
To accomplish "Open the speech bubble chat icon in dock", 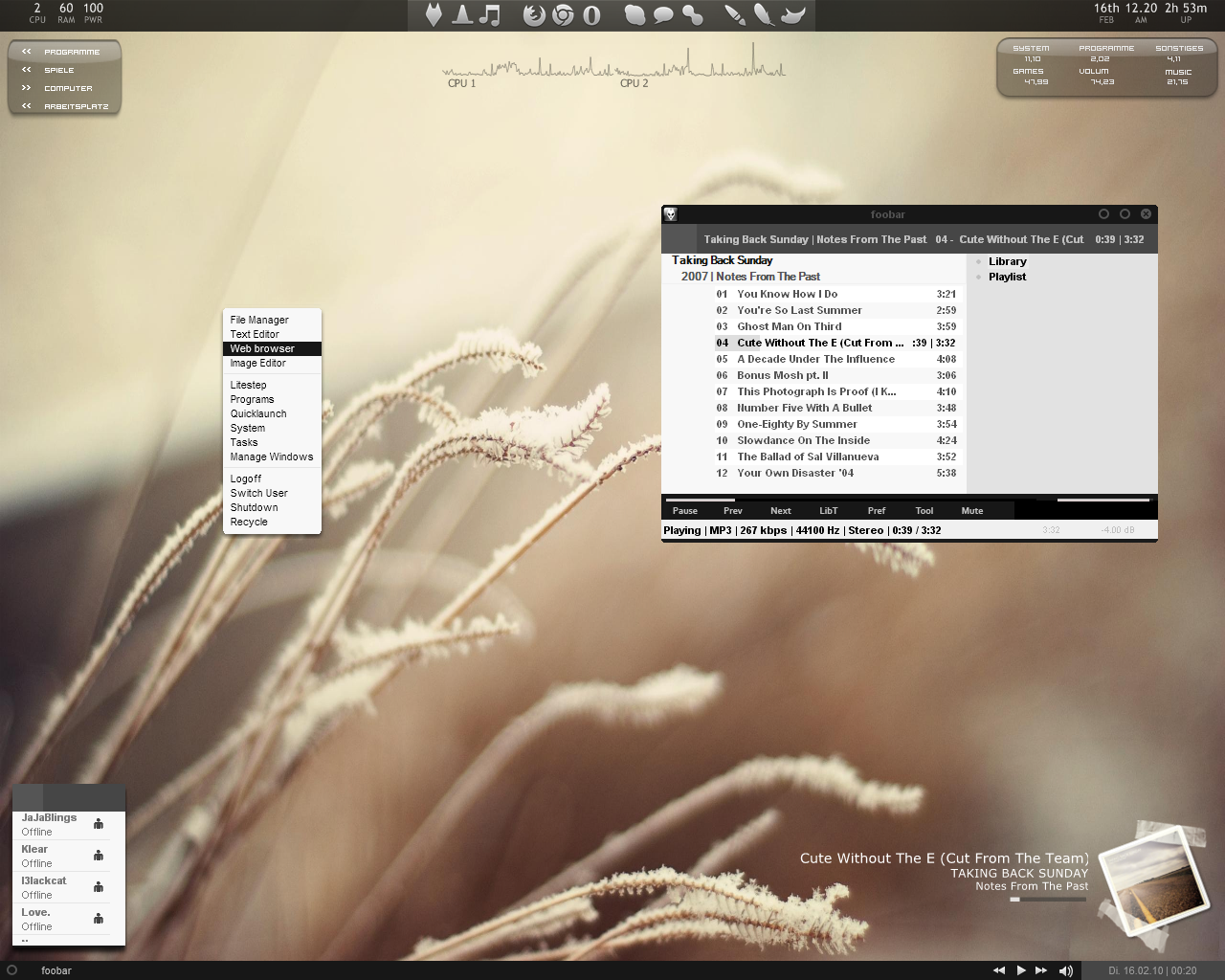I will [x=663, y=14].
